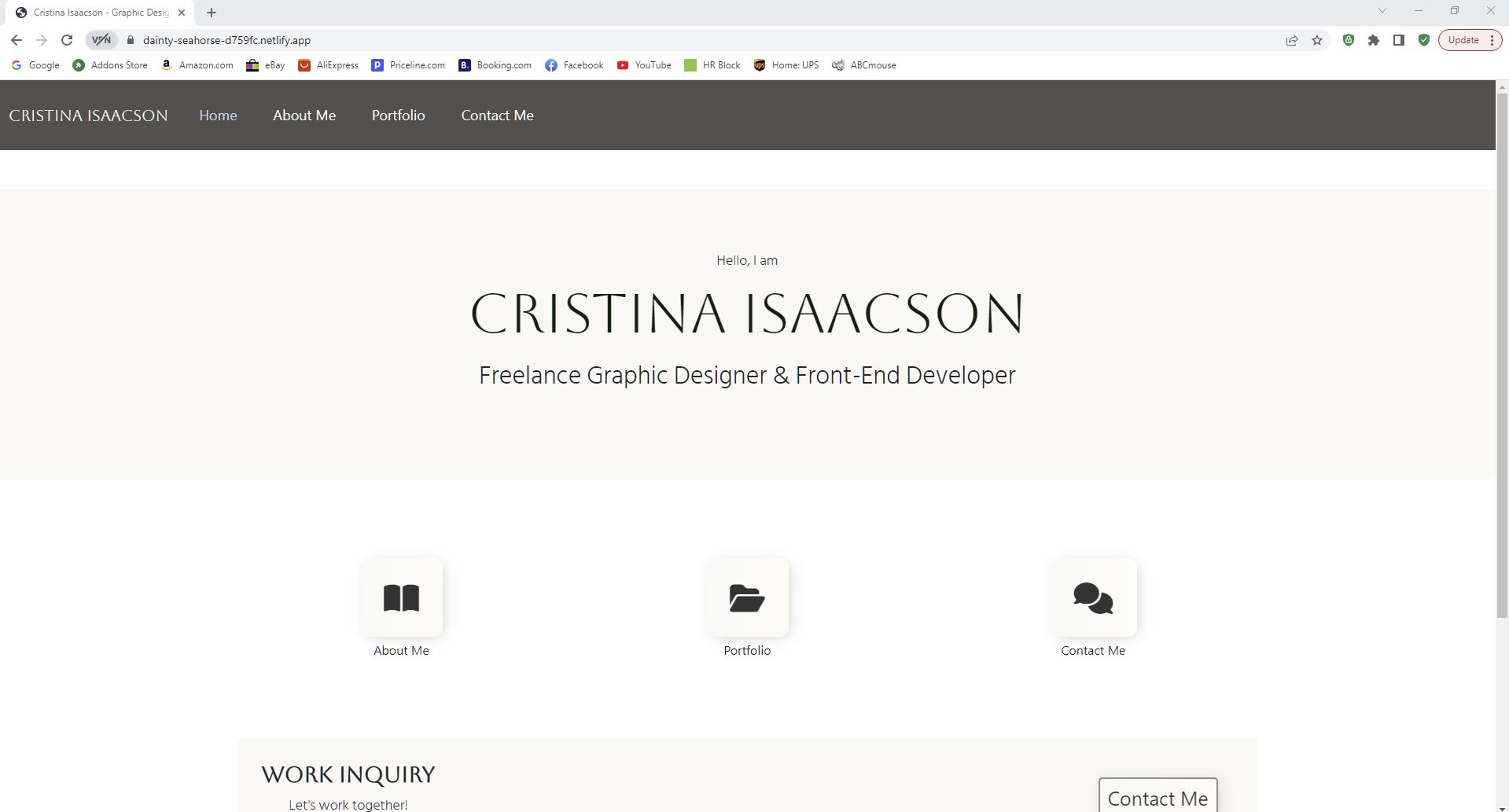This screenshot has height=812, width=1509.
Task: Go to About Me in navigation bar
Action: [x=304, y=116]
